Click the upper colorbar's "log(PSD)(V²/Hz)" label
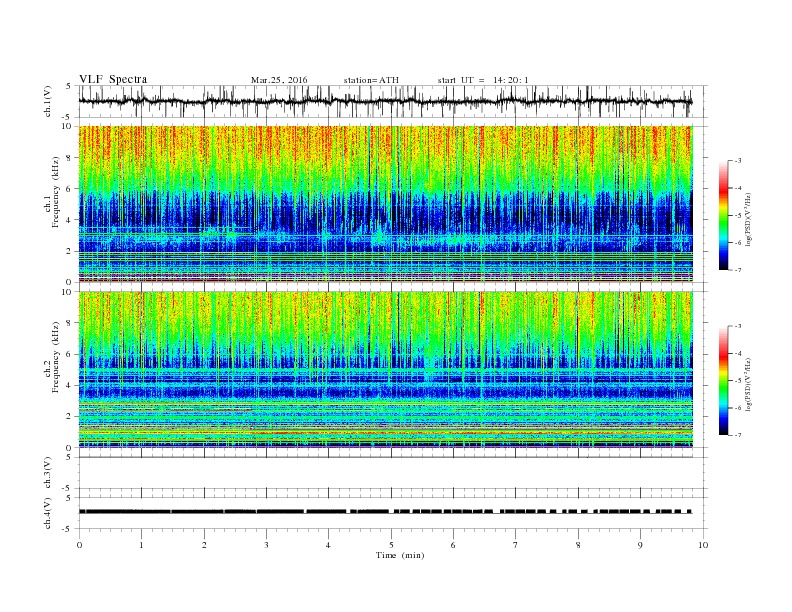 point(748,219)
